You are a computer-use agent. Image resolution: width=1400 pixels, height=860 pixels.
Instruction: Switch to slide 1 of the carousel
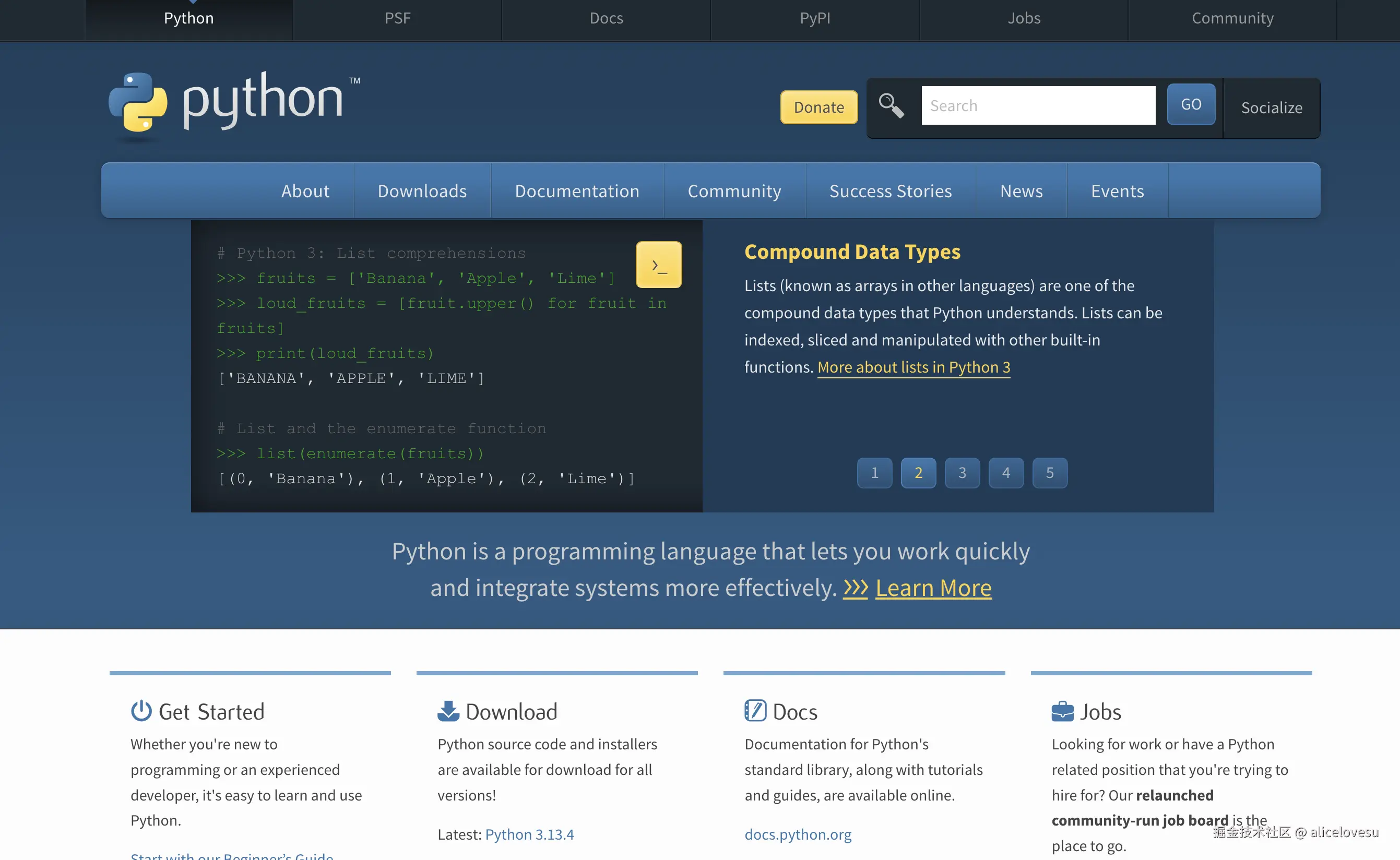pyautogui.click(x=874, y=473)
